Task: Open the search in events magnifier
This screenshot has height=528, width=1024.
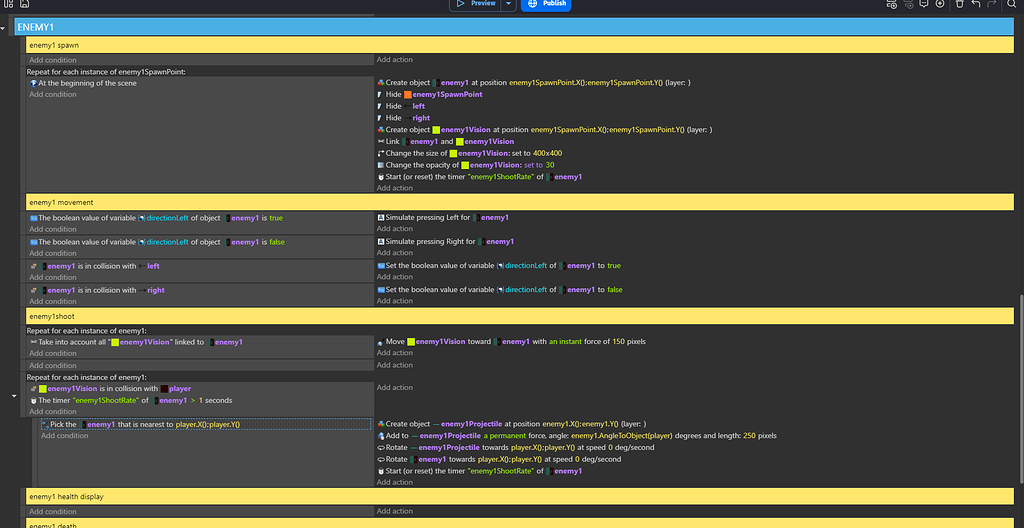Action: click(1011, 4)
